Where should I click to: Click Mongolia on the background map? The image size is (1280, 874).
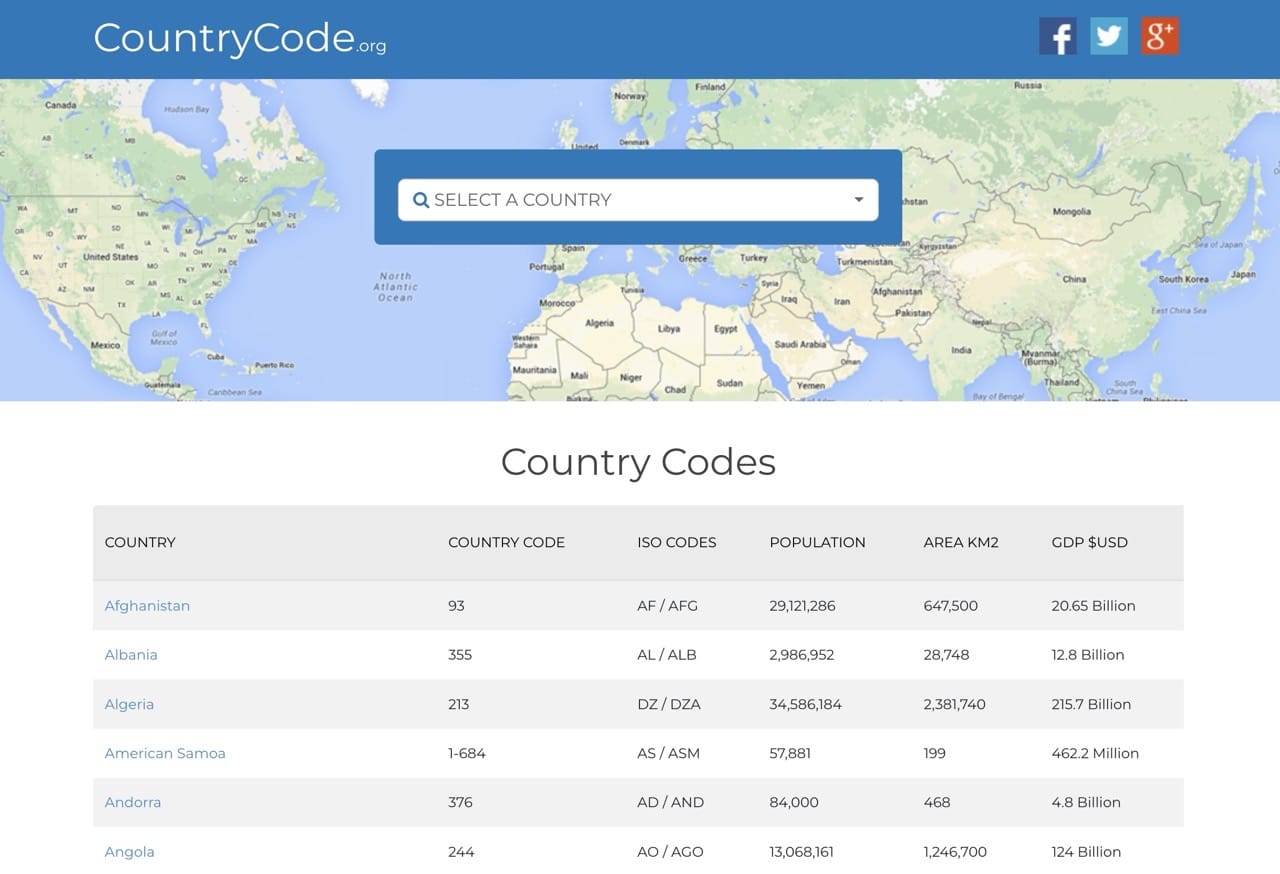click(1072, 212)
